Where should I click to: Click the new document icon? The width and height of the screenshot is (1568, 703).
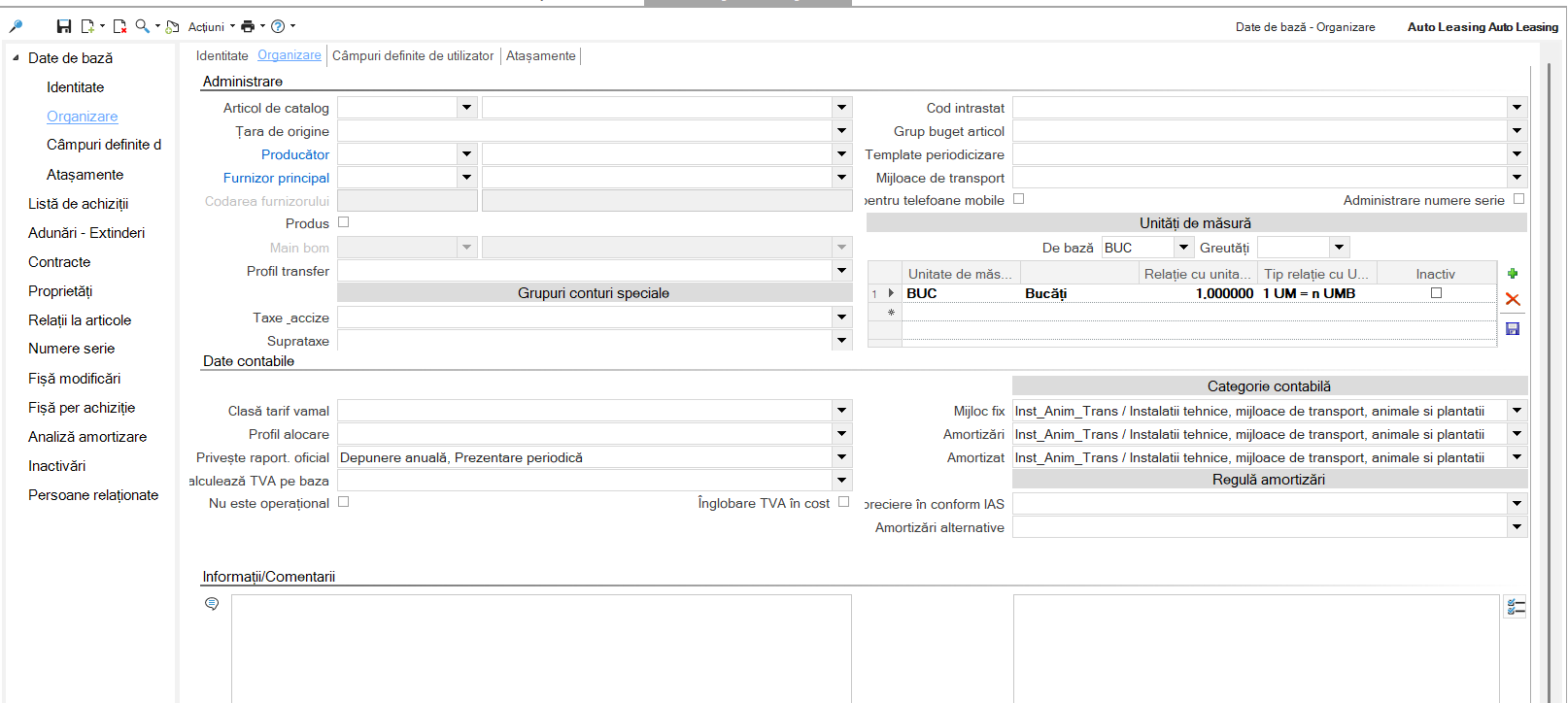[87, 26]
